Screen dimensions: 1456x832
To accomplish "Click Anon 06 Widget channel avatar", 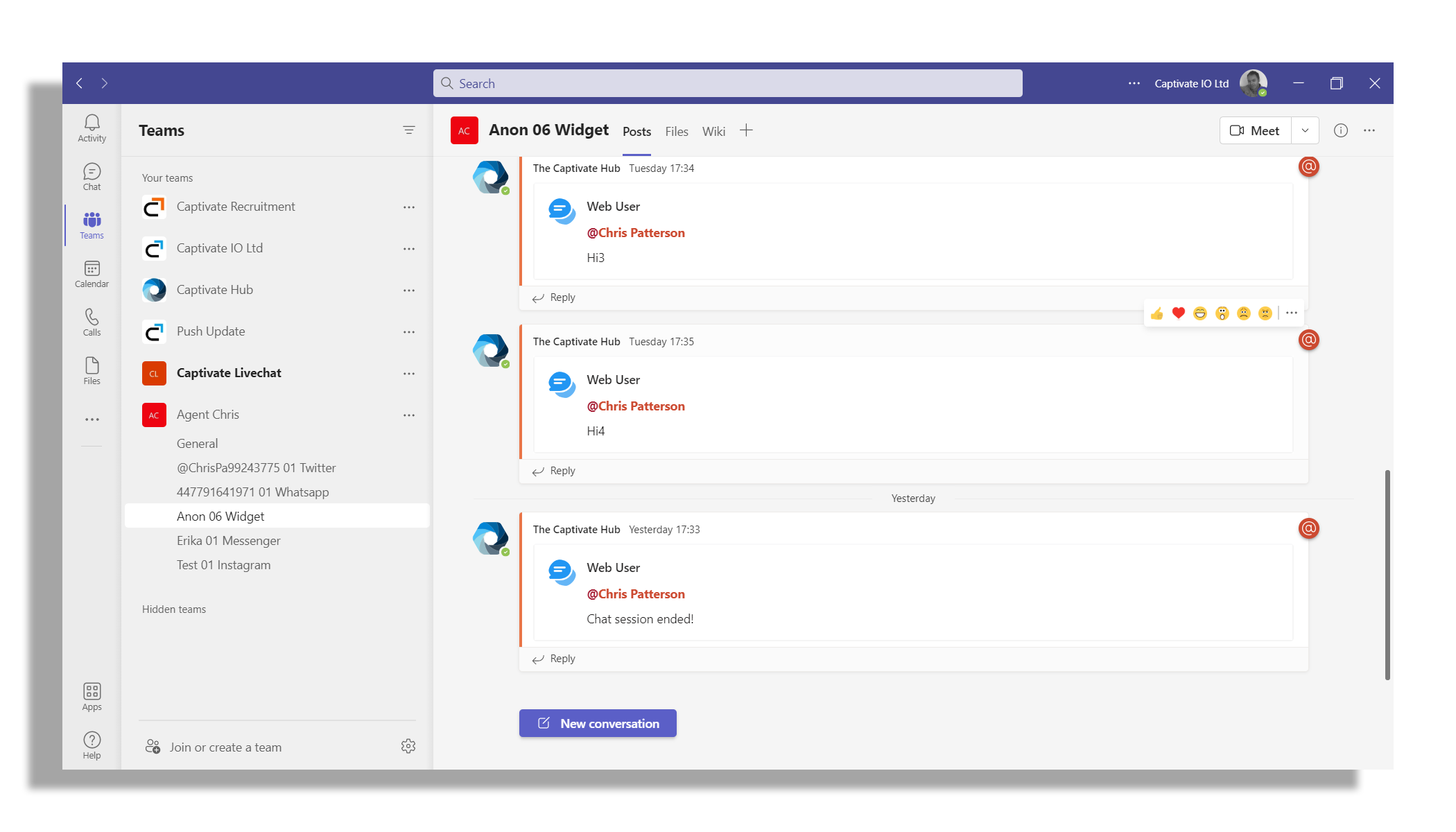I will [x=465, y=130].
